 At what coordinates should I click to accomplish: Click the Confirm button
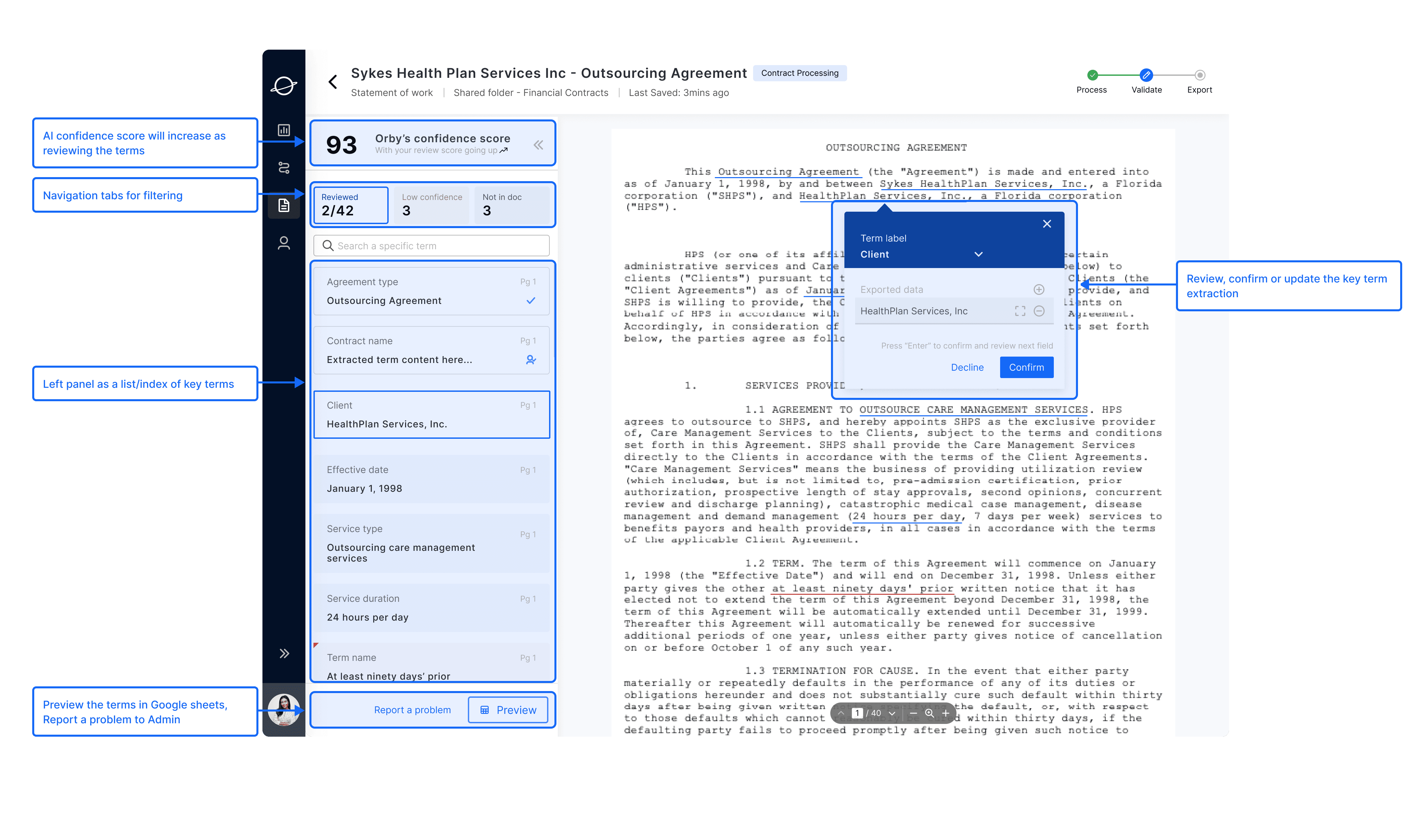point(1026,367)
